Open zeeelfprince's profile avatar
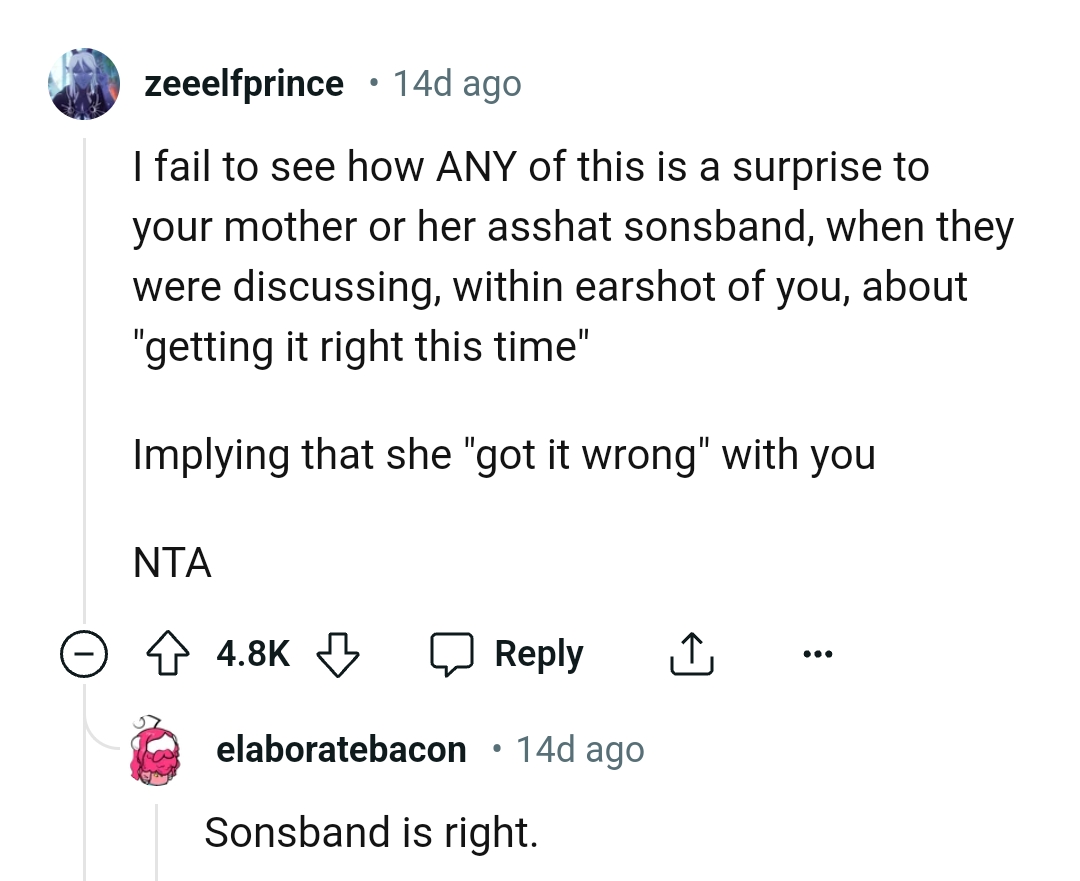This screenshot has height=881, width=1080. [85, 84]
